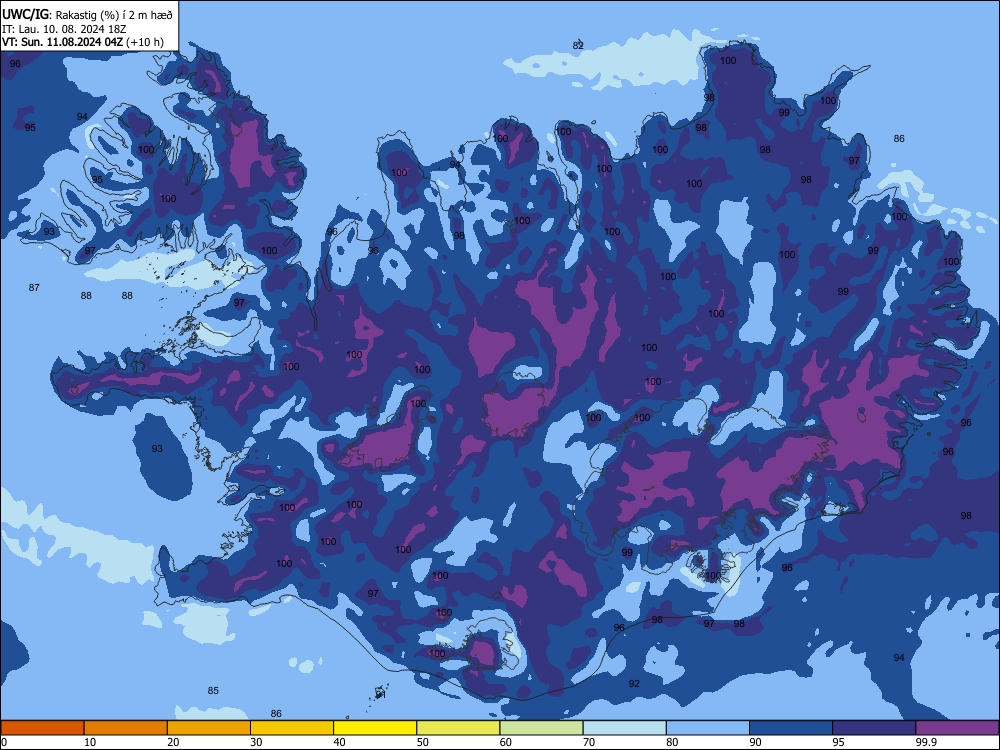Viewport: 1000px width, 750px height.
Task: Click the medium blue 90-95 legend swatch
Action: click(791, 728)
